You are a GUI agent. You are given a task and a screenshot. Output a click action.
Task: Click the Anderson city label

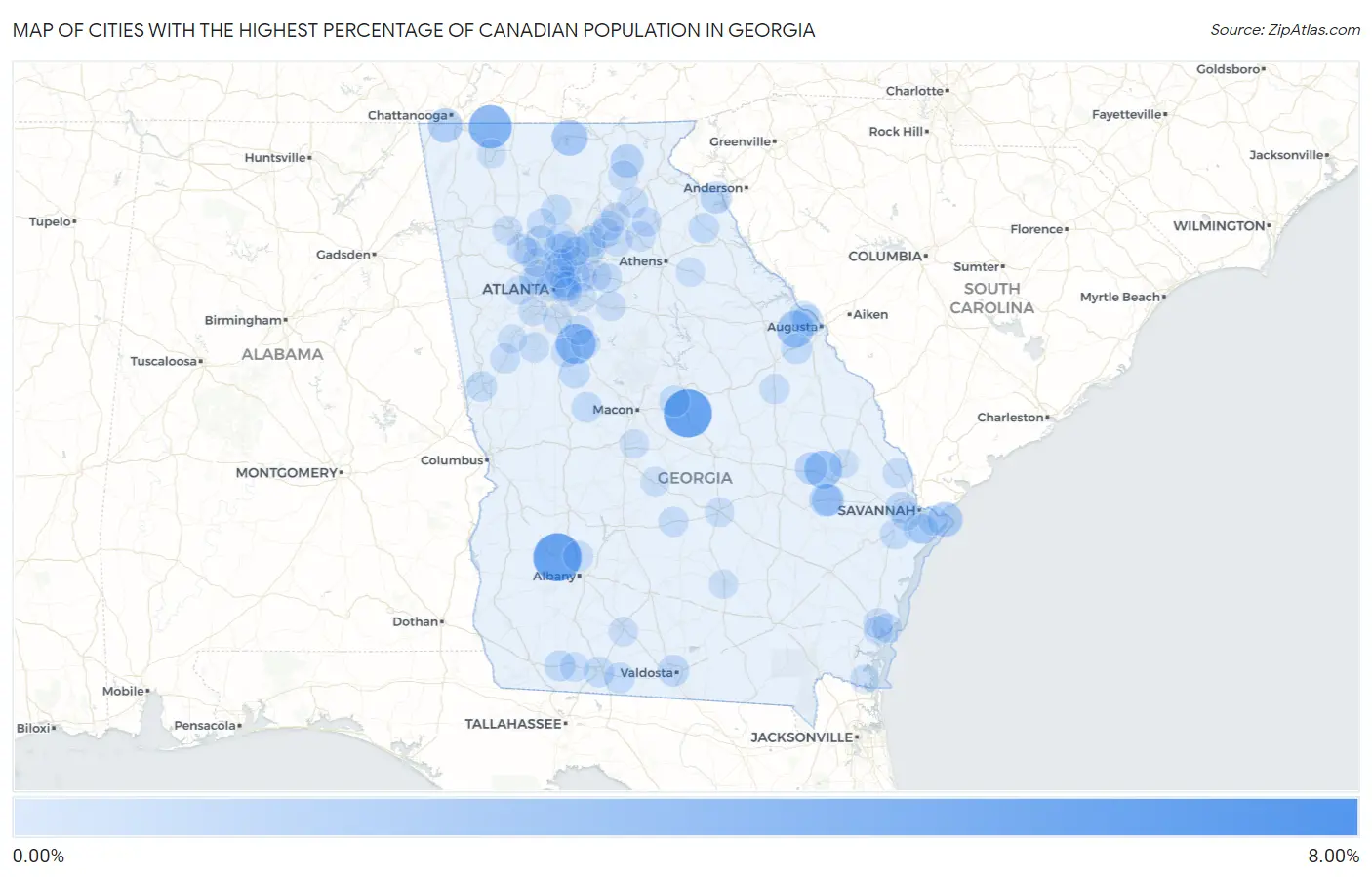pos(713,188)
